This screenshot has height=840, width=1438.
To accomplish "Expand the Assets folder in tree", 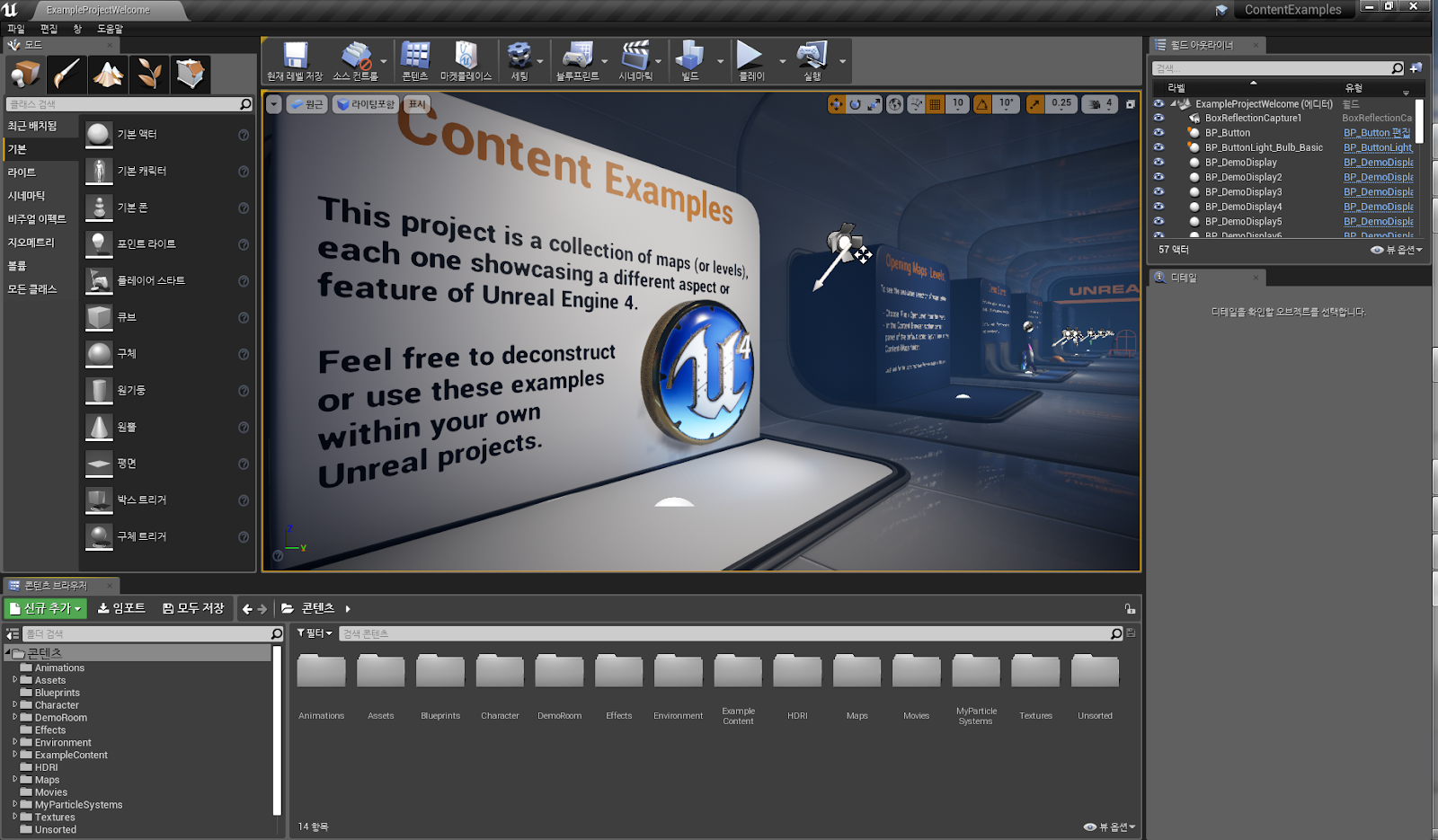I will [x=15, y=680].
